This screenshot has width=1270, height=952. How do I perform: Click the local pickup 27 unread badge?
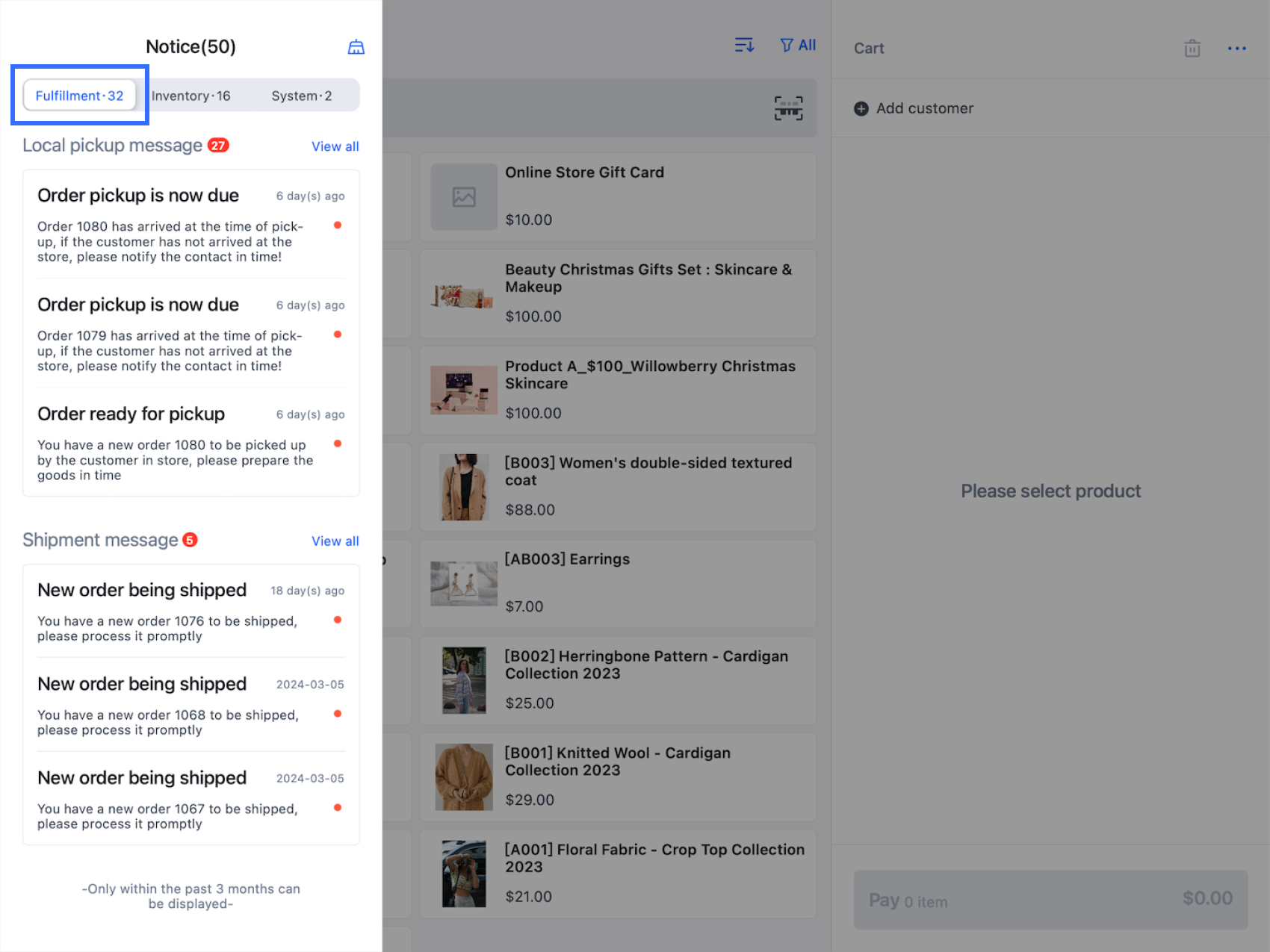click(x=218, y=146)
